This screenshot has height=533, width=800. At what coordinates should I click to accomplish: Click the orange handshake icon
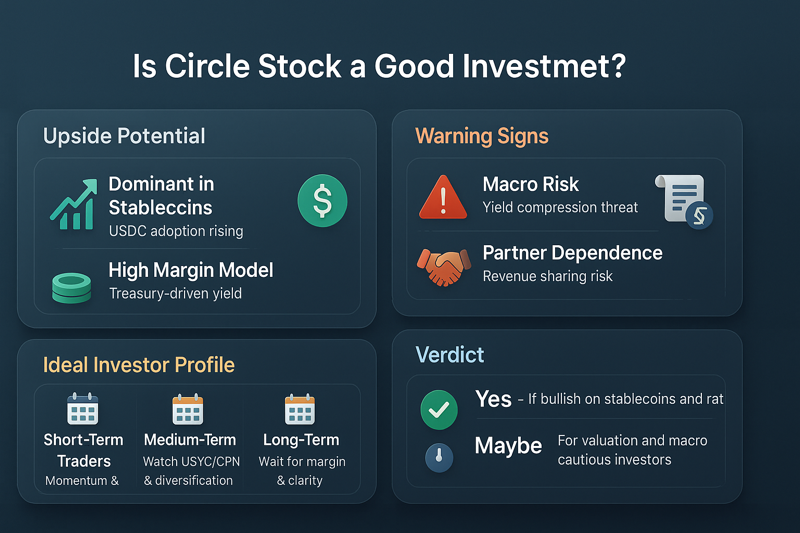(443, 266)
